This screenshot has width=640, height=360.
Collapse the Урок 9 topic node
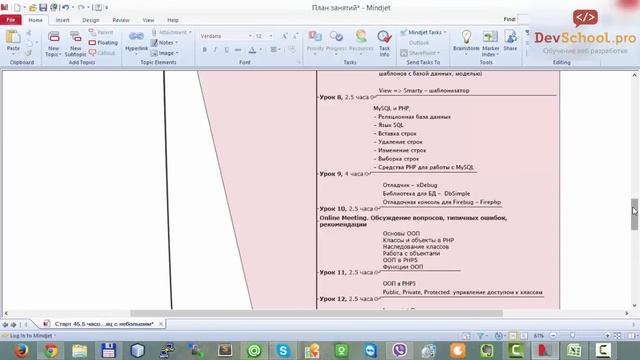pos(367,174)
